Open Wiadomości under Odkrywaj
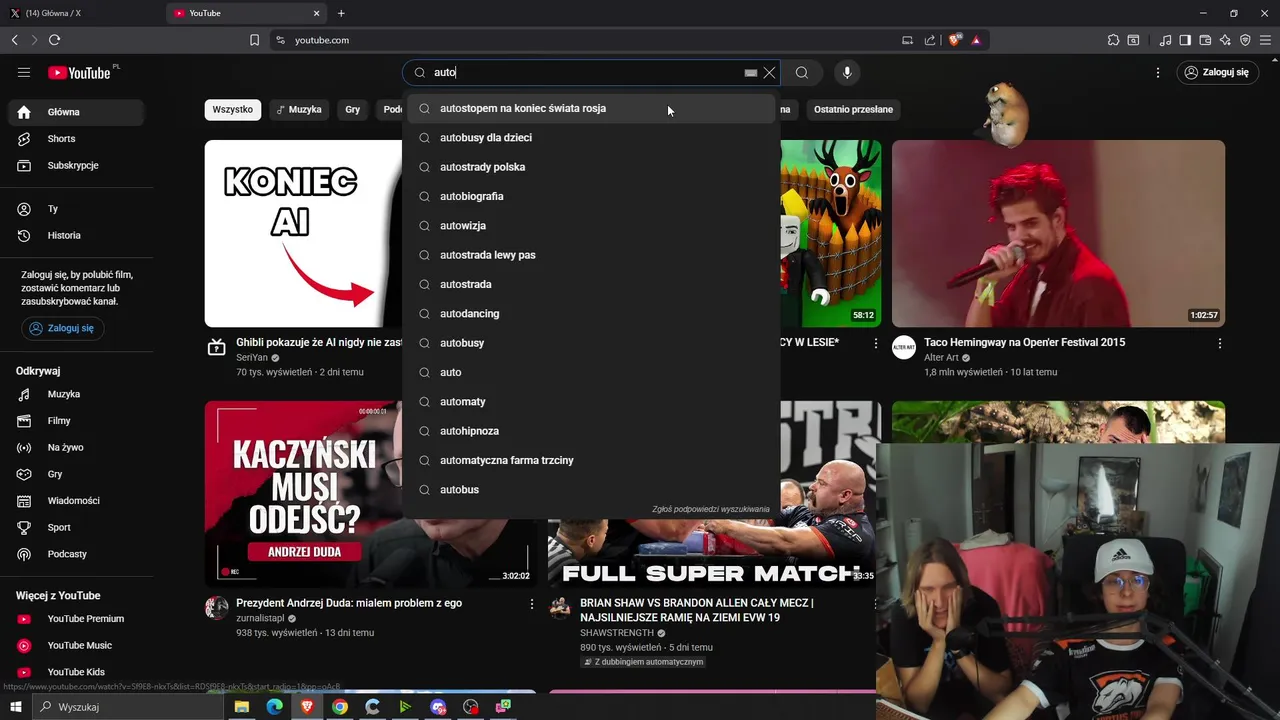This screenshot has height=720, width=1280. 76,500
